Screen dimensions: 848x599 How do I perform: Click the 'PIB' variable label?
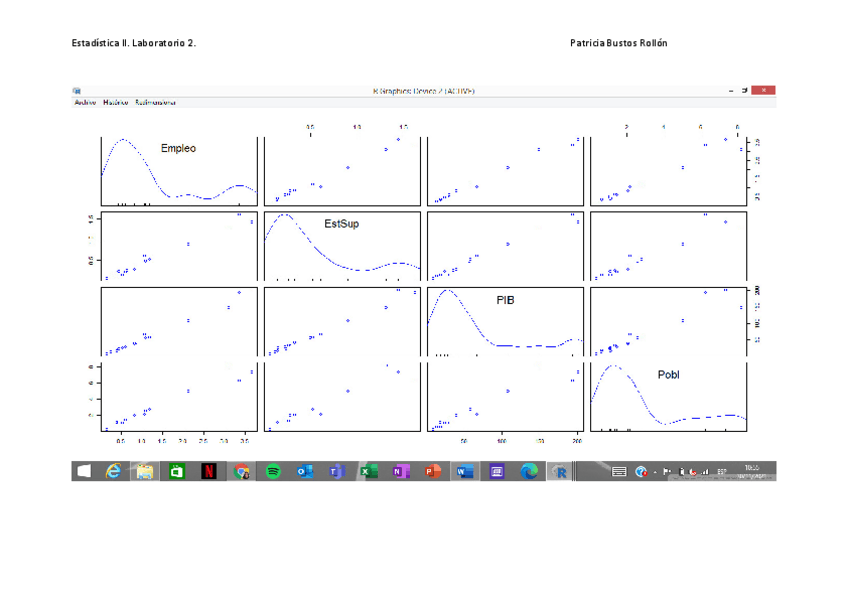click(x=505, y=300)
